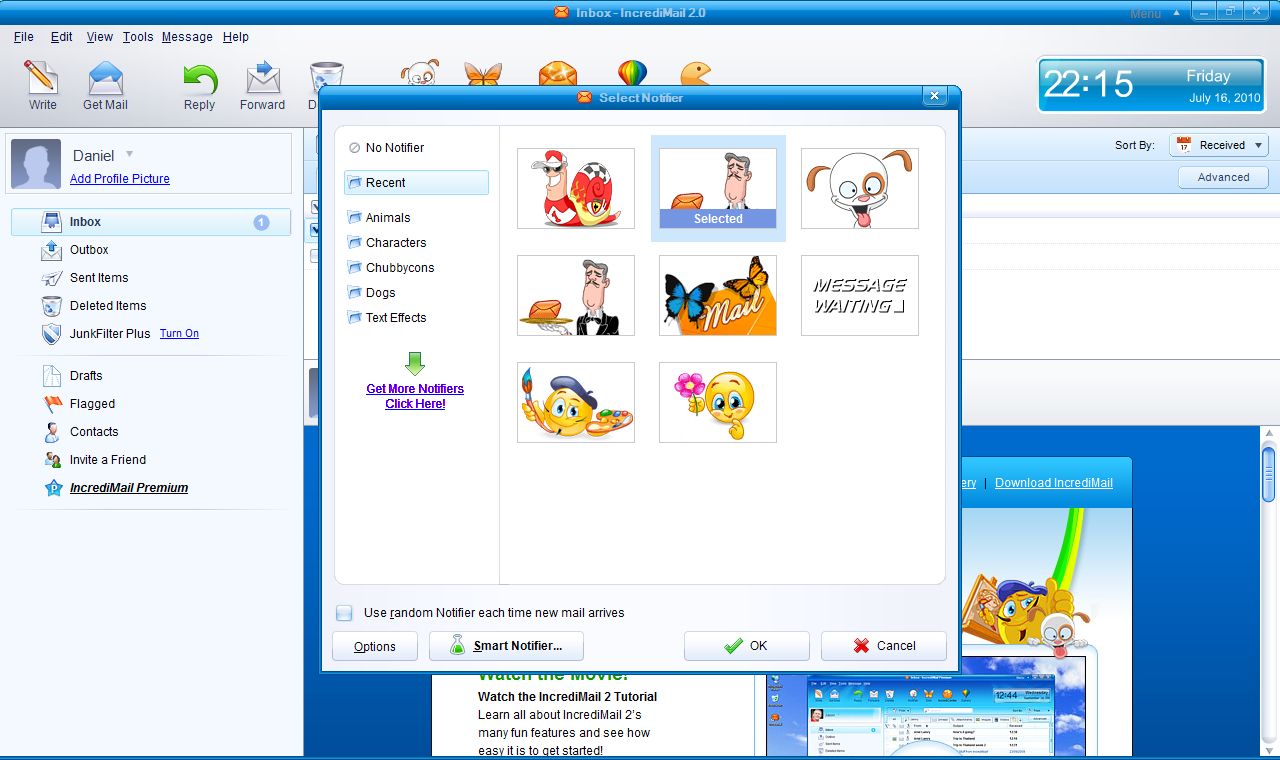Pick the MESSAGE WAITING text notifier
Viewport: 1280px width, 760px height.
[x=860, y=295]
